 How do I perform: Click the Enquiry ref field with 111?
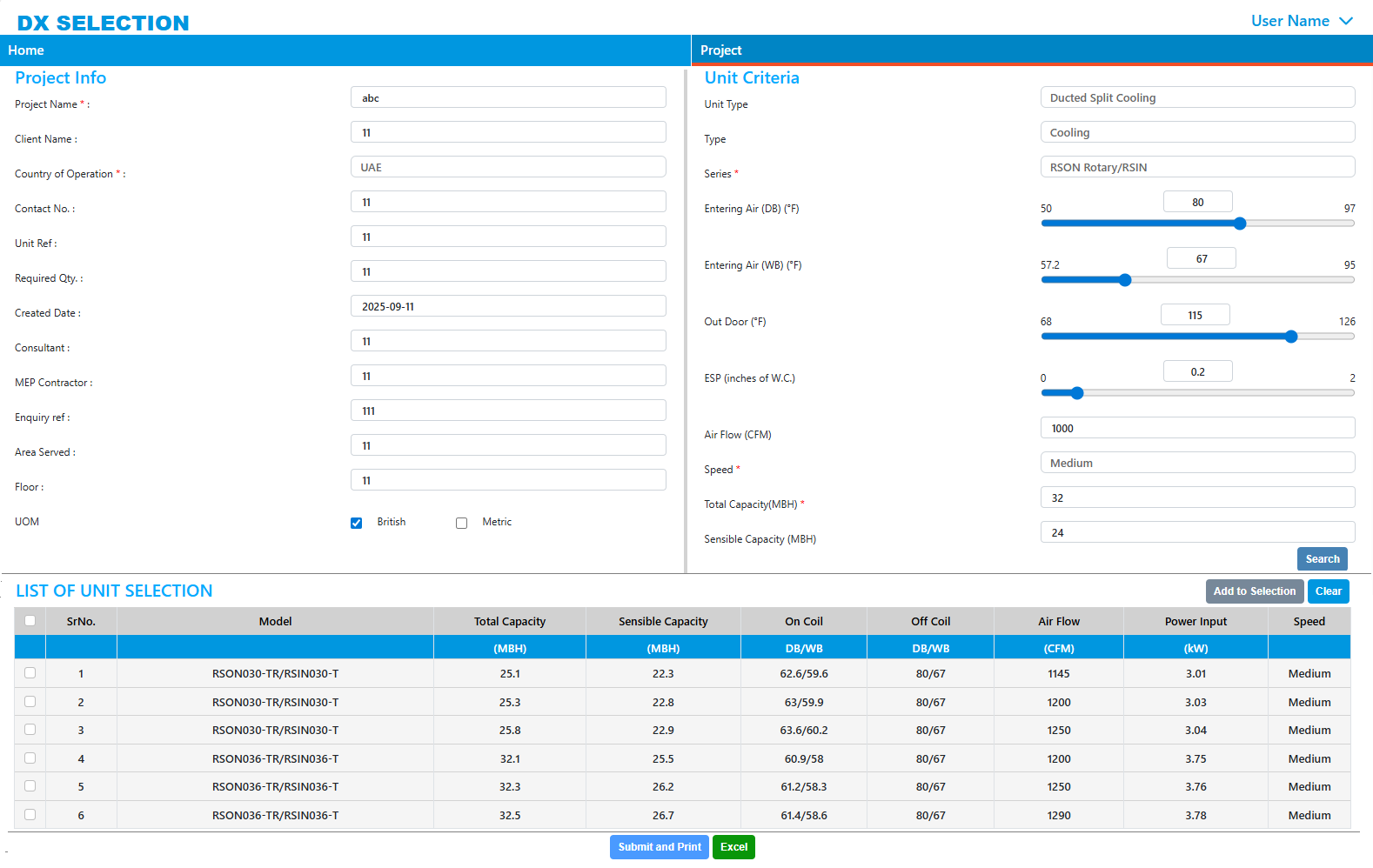click(x=508, y=411)
